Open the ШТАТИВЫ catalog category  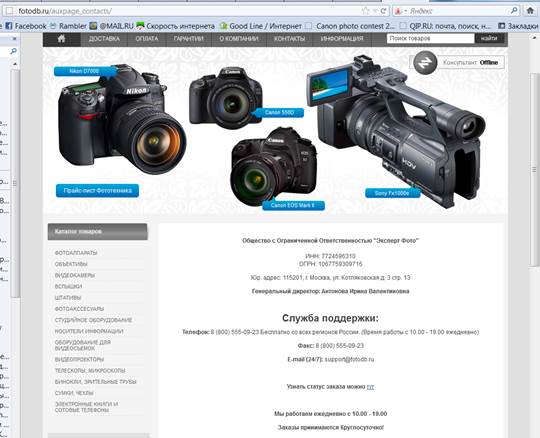coord(68,298)
